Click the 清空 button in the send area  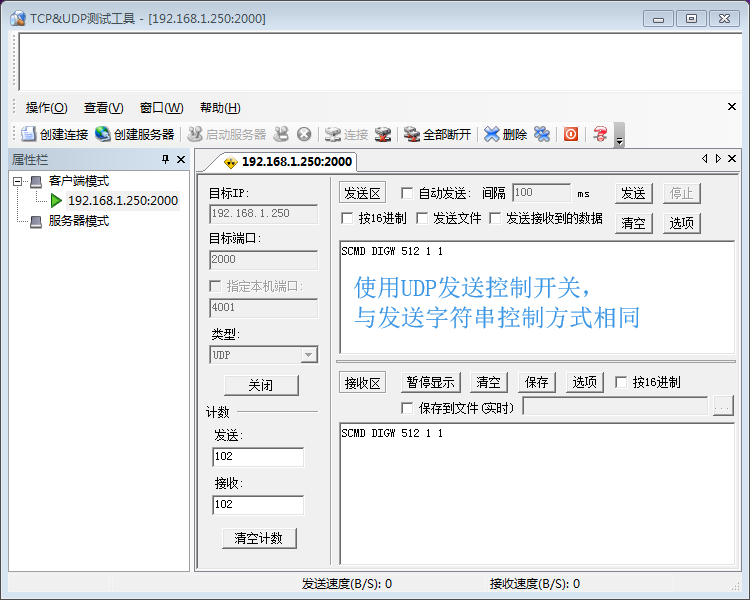[x=633, y=223]
